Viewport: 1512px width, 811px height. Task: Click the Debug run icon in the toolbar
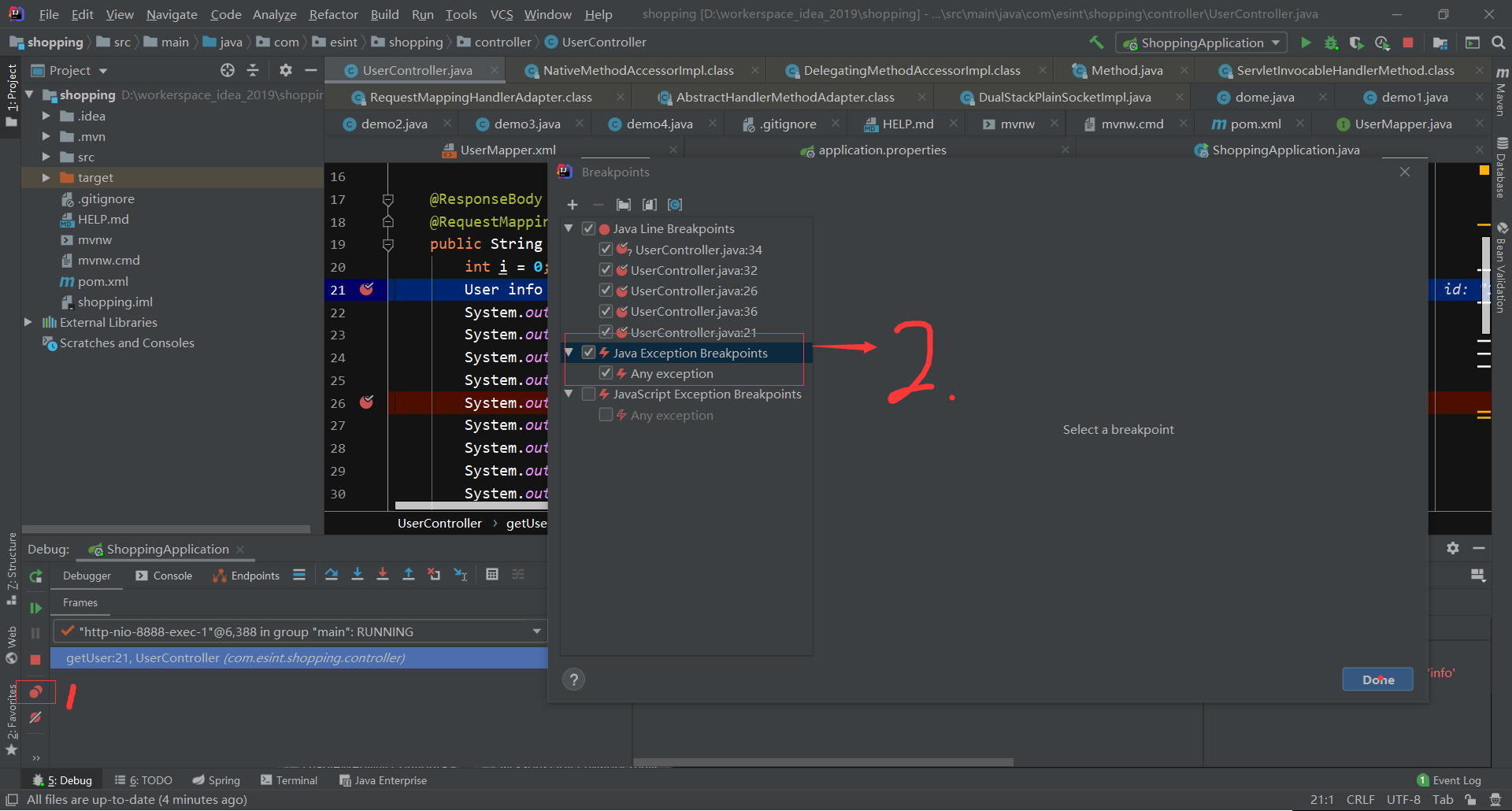pos(1331,43)
